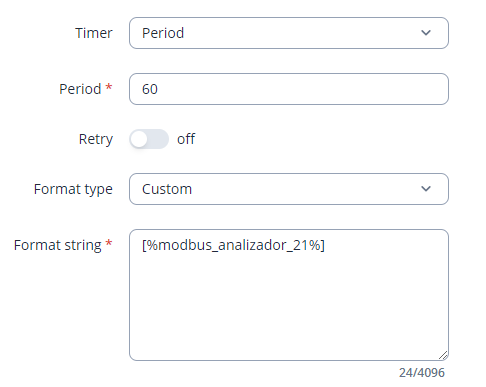This screenshot has width=486, height=387.
Task: Place the cursor in the [%modbus_analizador_21%] text
Action: coord(233,245)
